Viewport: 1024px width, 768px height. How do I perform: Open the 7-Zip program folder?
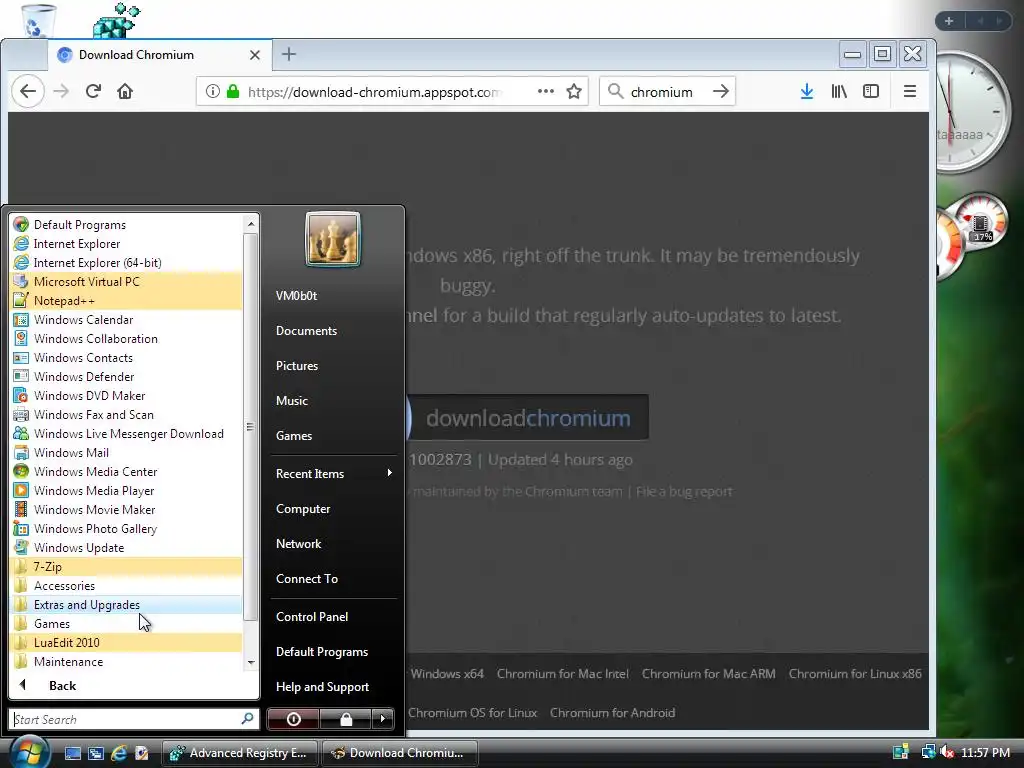[127, 566]
